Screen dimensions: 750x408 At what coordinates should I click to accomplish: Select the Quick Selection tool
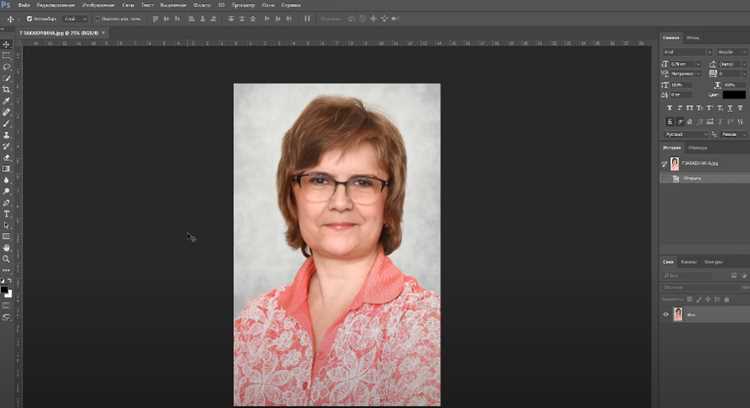point(6,78)
